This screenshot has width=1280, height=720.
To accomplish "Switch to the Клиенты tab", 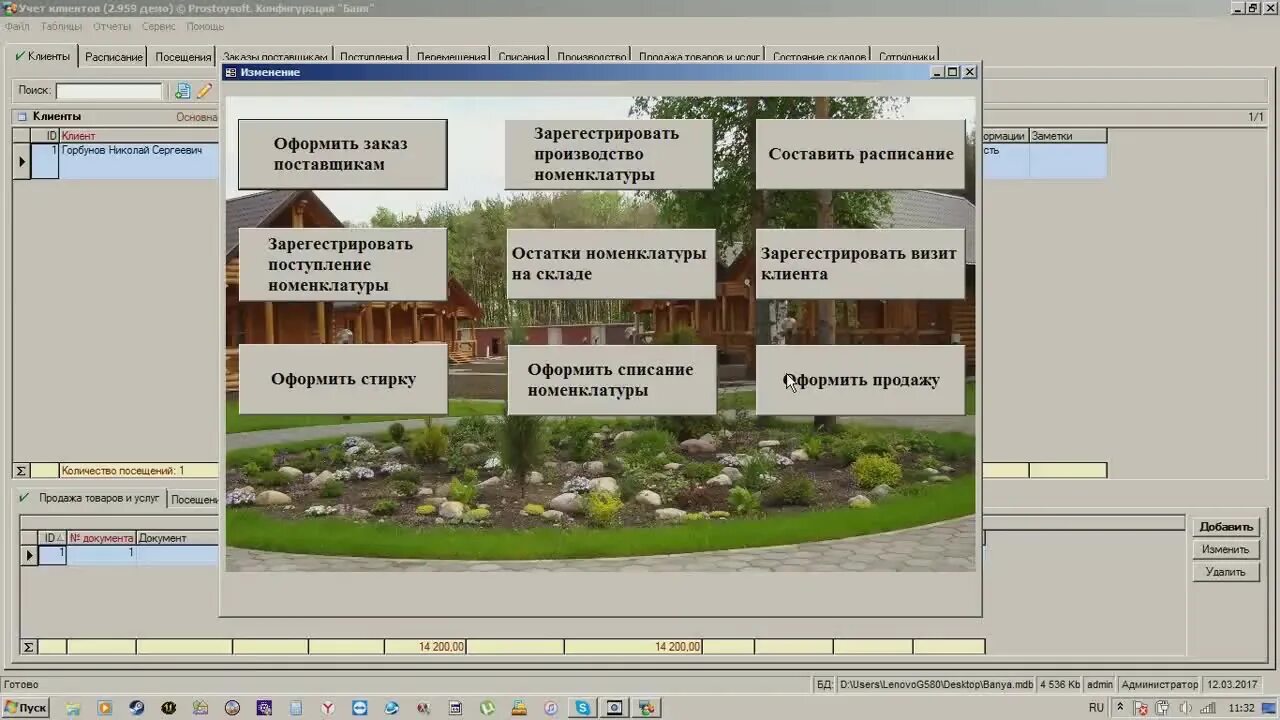I will [x=42, y=56].
